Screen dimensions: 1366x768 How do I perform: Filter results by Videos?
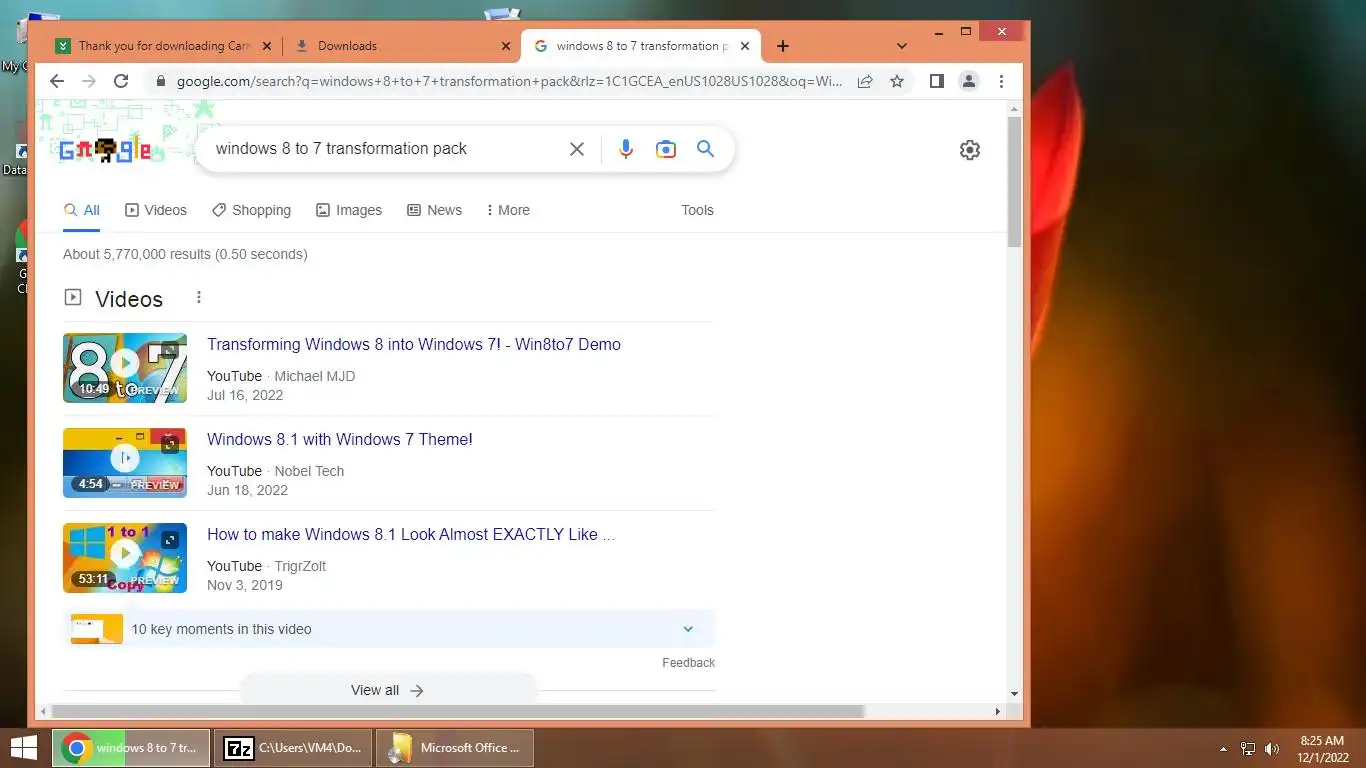tap(156, 210)
